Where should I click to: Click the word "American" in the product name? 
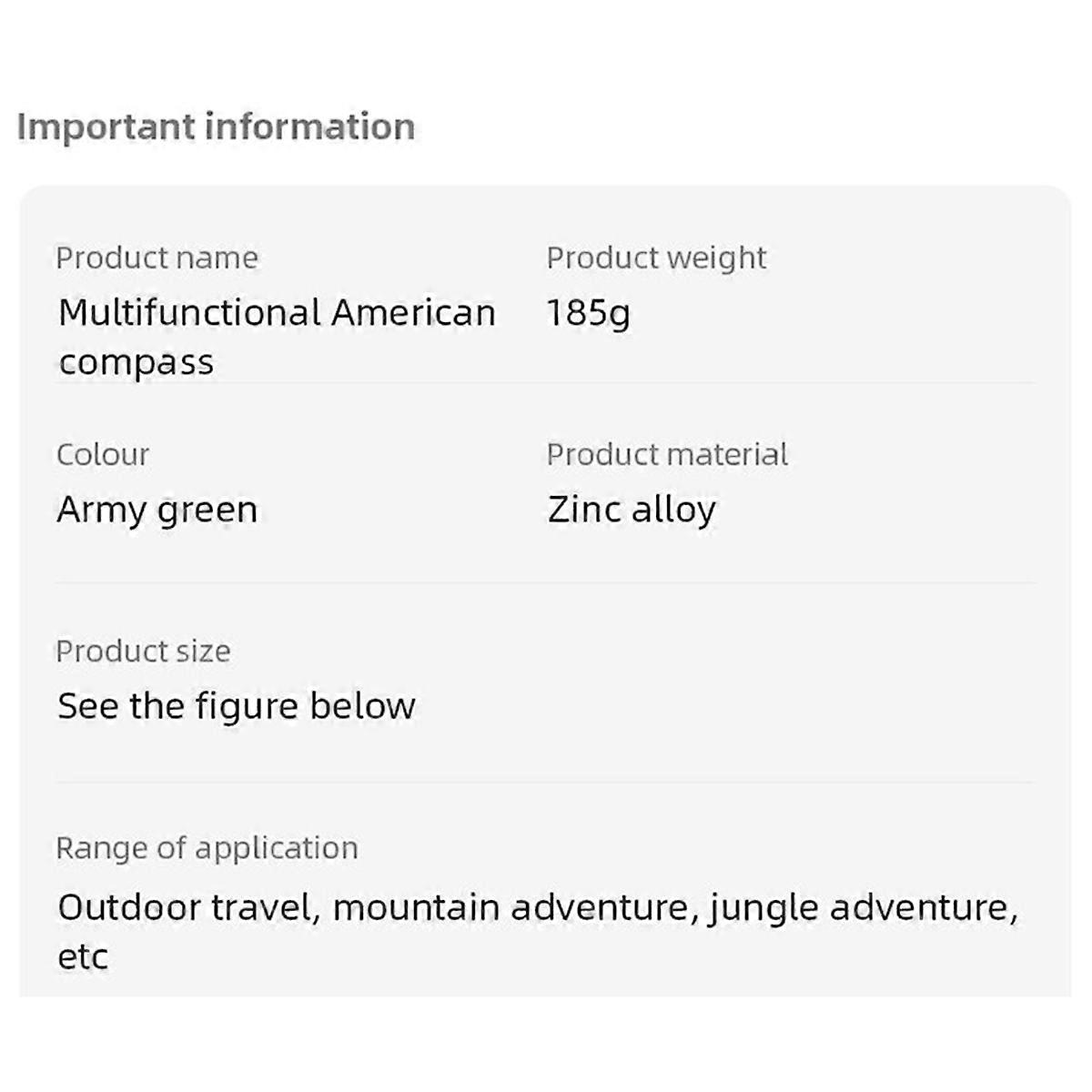coord(413,313)
